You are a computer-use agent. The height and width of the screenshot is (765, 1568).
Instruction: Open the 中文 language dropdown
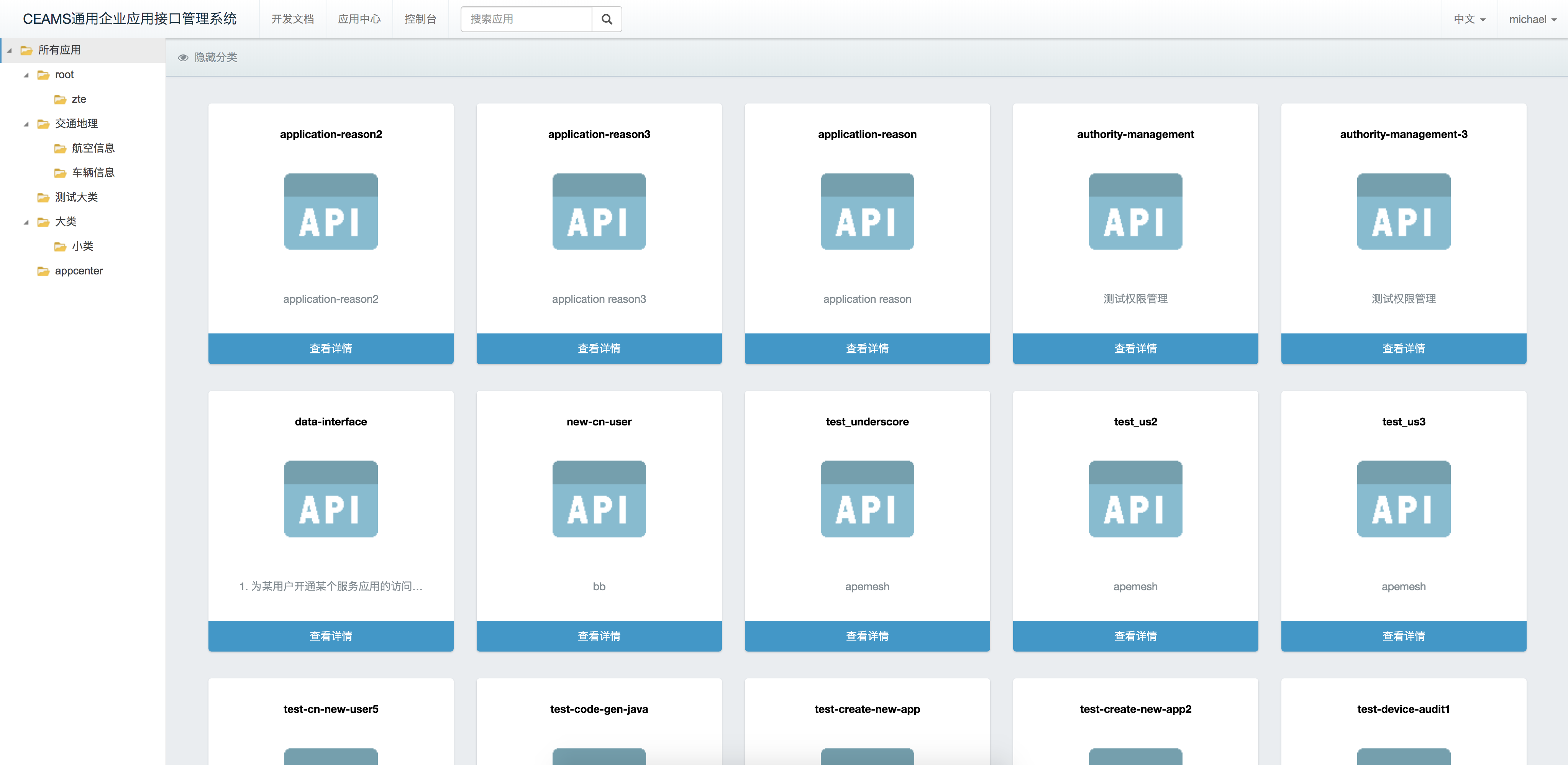(1470, 19)
